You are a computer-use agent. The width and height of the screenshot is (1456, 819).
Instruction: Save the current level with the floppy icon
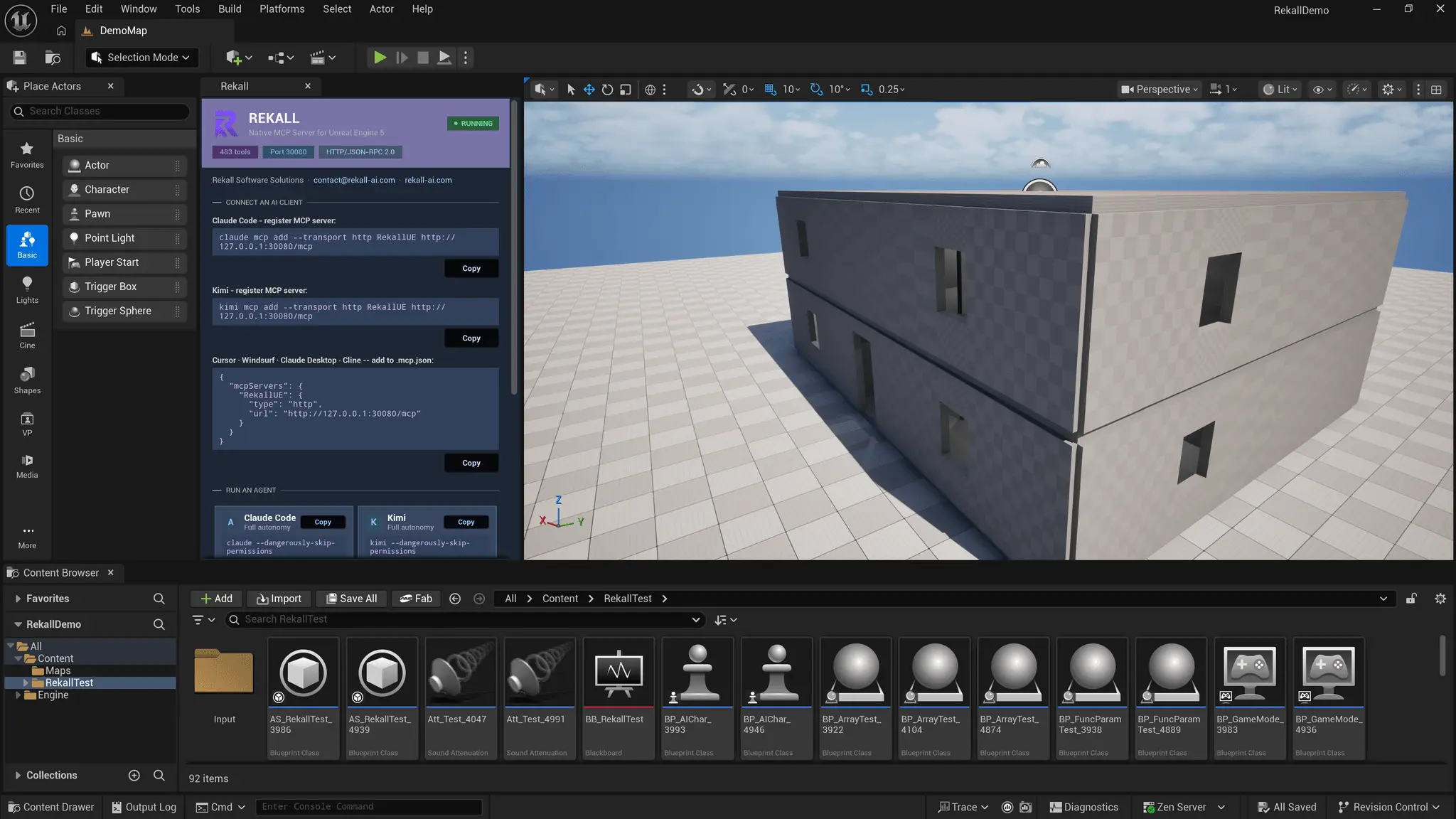pos(19,58)
